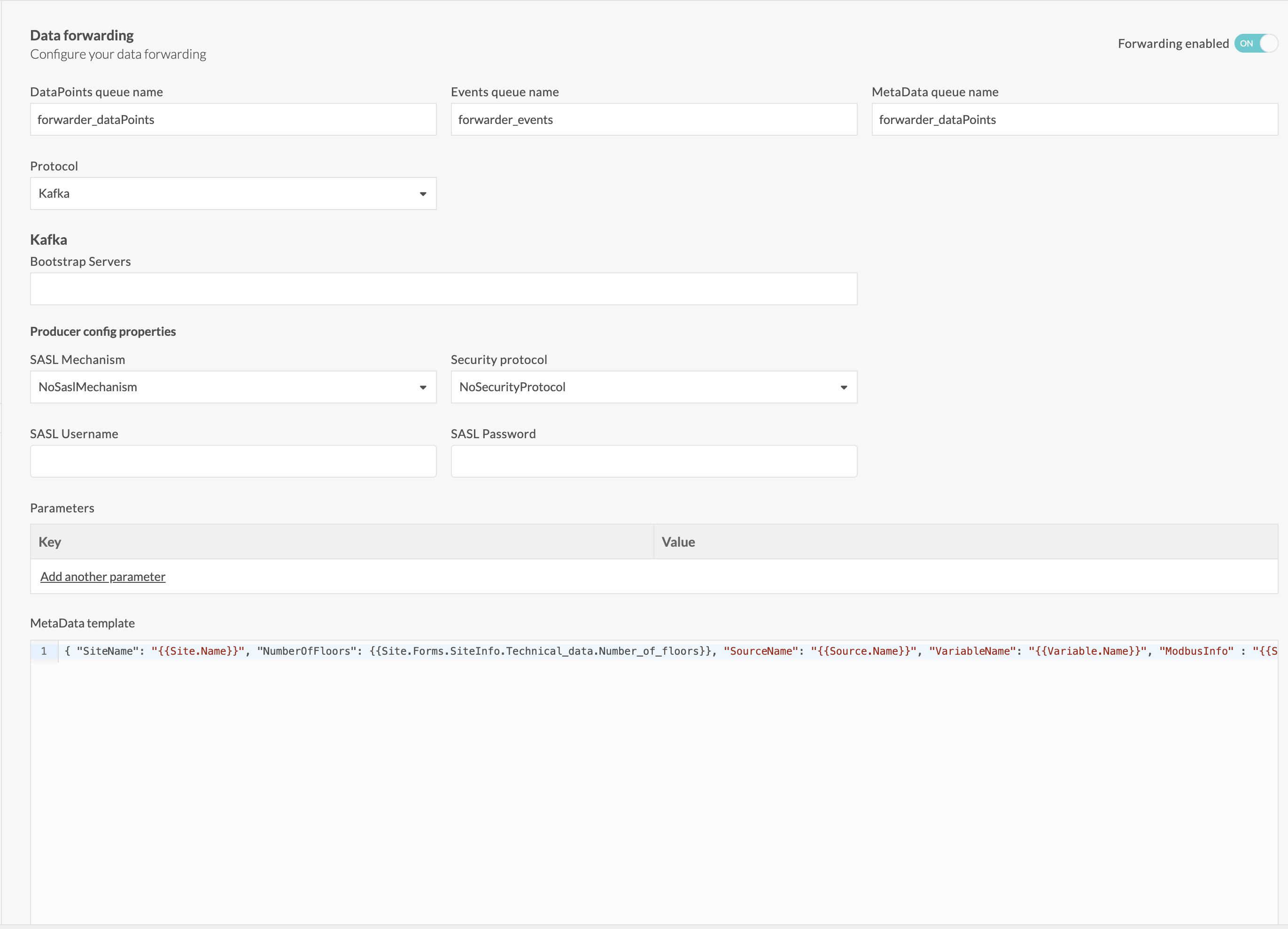
Task: Click the Bootstrap Servers input field
Action: point(443,289)
